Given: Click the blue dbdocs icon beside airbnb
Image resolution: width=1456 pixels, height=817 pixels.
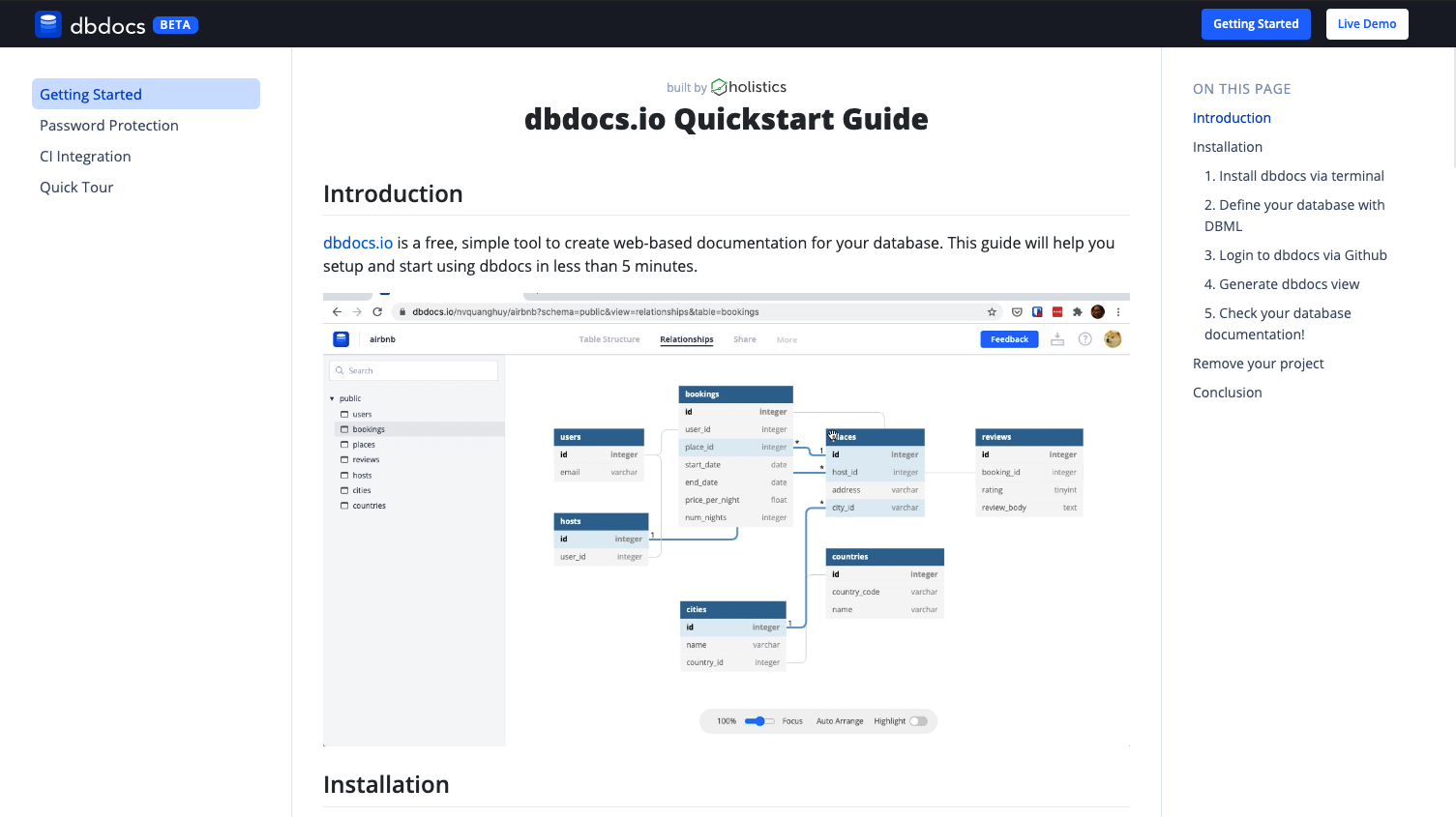Looking at the screenshot, I should [341, 339].
